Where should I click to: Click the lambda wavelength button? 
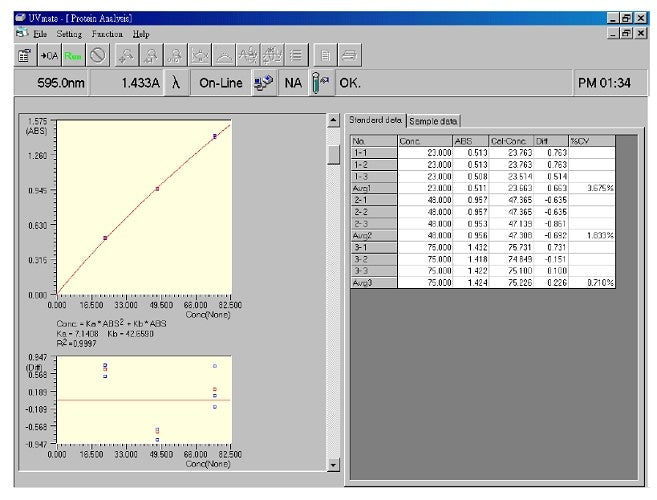[x=176, y=83]
